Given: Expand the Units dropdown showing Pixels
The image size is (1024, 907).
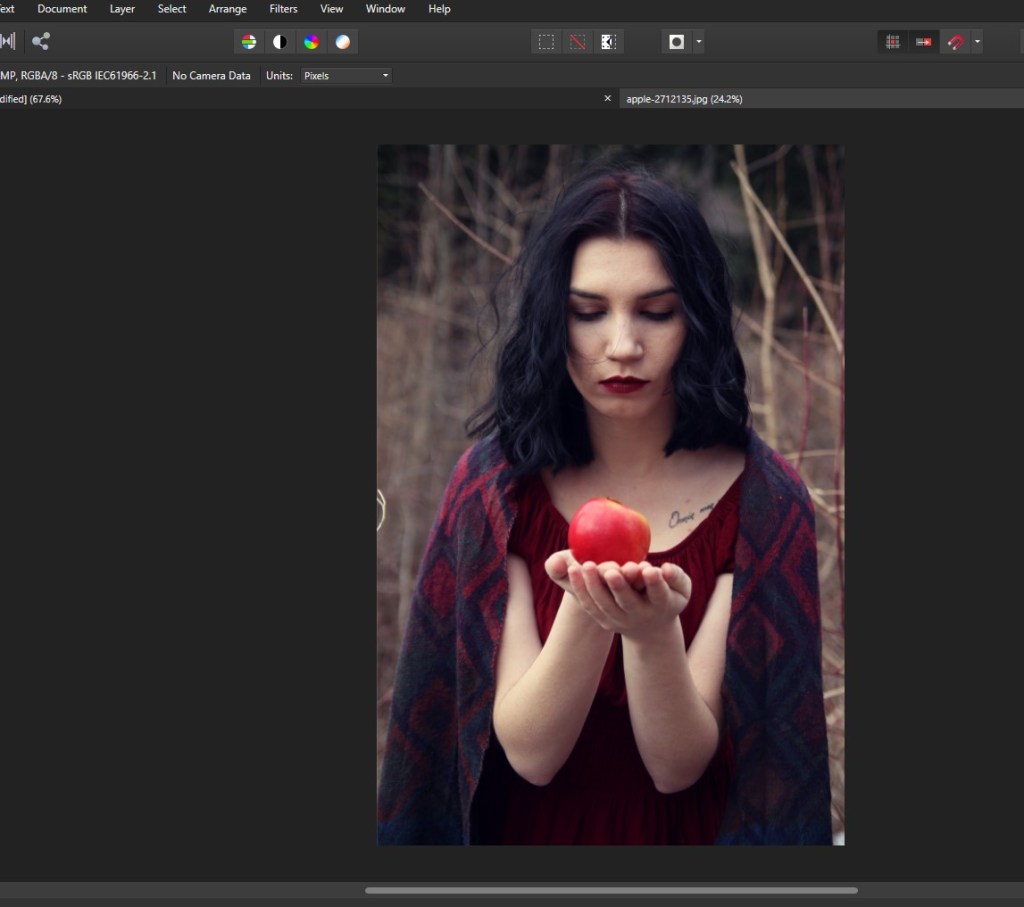Looking at the screenshot, I should coord(346,76).
